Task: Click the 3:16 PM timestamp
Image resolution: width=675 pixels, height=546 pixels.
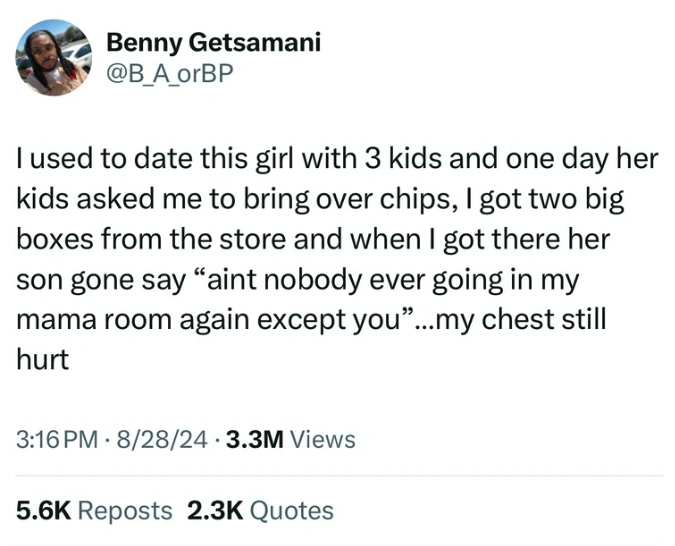Action: [x=56, y=439]
